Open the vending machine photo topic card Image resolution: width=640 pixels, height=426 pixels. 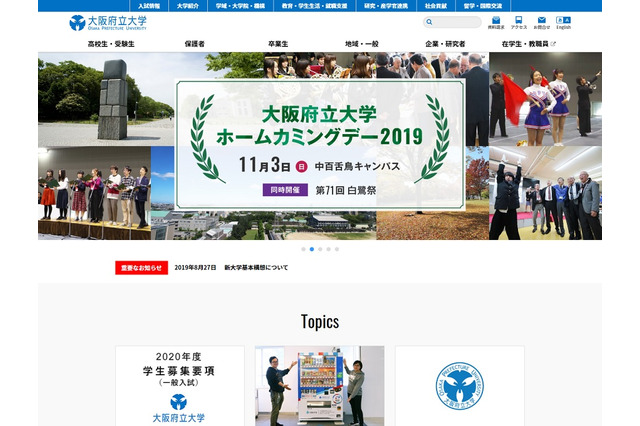pyautogui.click(x=320, y=386)
